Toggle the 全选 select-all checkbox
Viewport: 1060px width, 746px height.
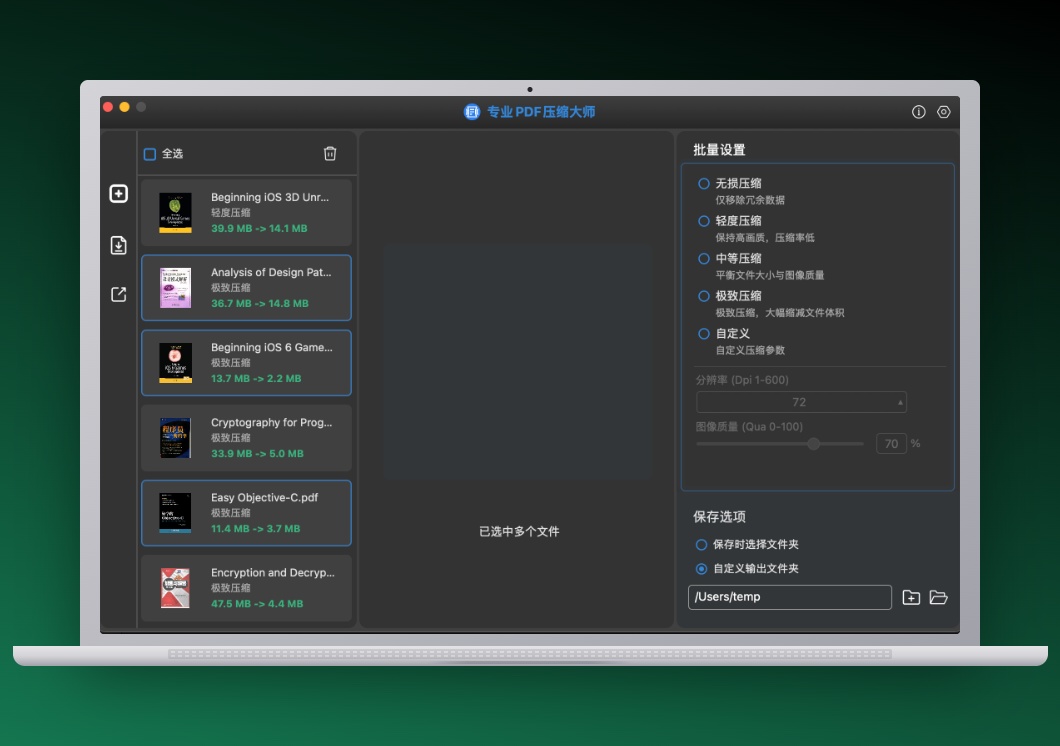[150, 154]
